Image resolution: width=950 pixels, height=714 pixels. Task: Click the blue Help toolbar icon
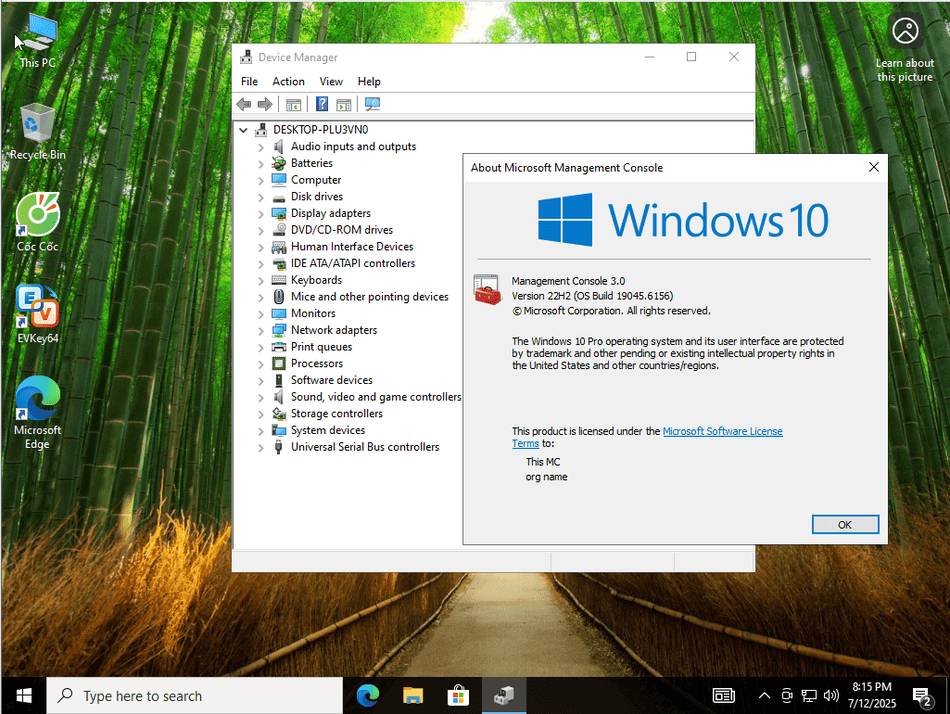pyautogui.click(x=322, y=104)
